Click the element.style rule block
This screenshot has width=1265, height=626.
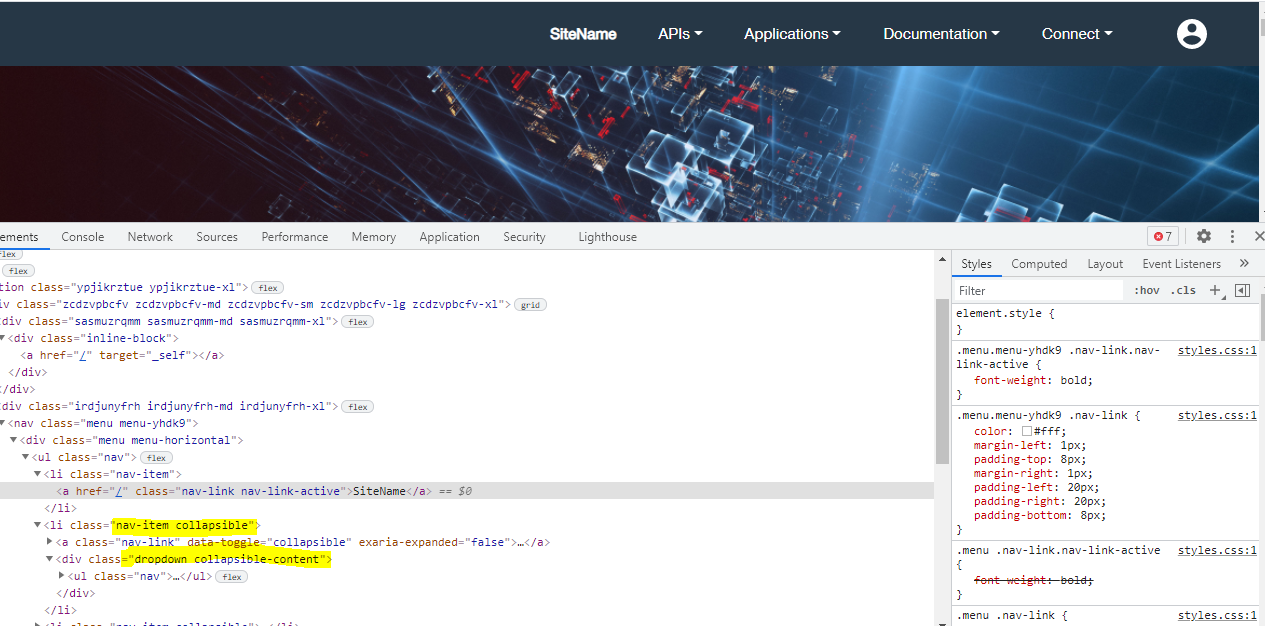pyautogui.click(x=1106, y=321)
